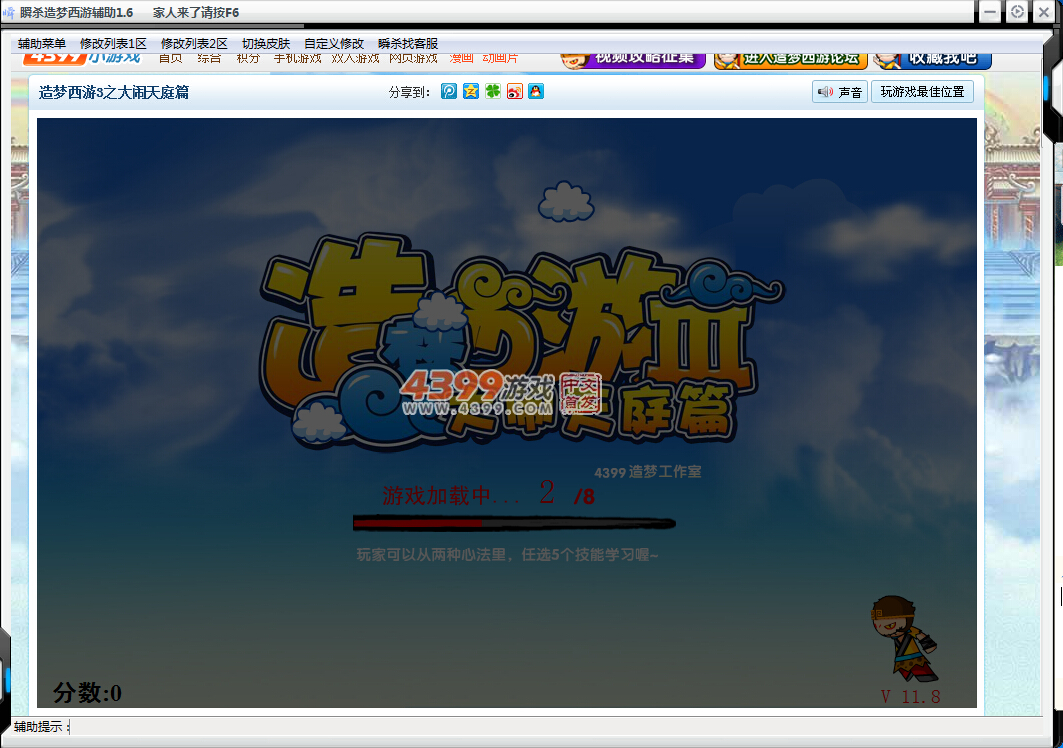Open the 修改列表1区 menu
Viewport: 1063px width, 748px height.
(113, 43)
